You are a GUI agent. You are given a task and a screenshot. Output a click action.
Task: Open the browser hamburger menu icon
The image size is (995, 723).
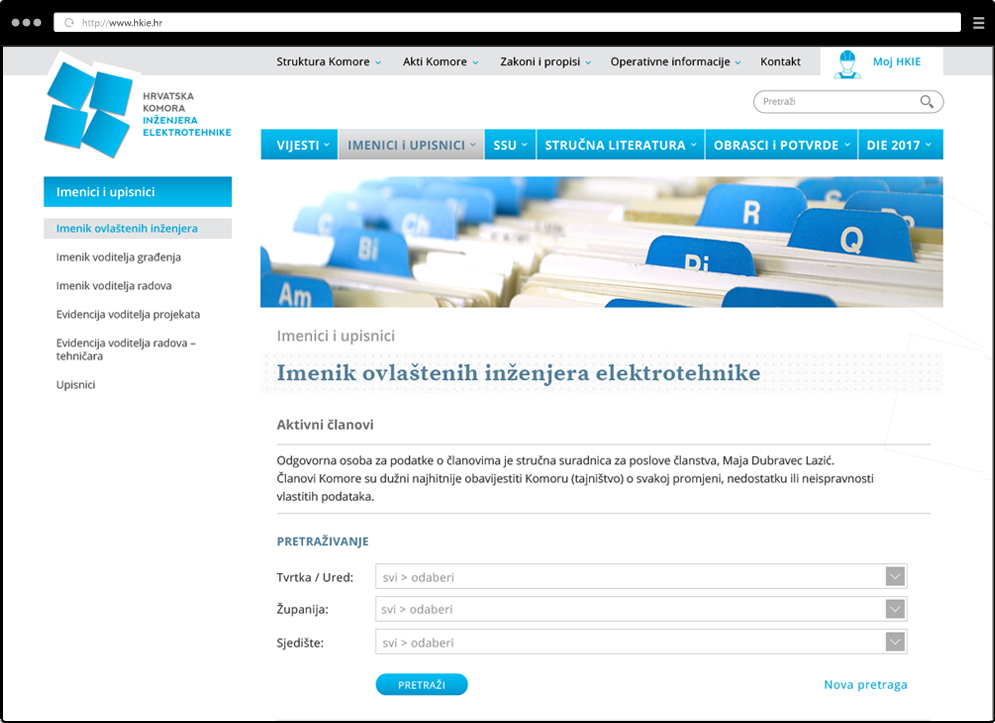click(979, 22)
